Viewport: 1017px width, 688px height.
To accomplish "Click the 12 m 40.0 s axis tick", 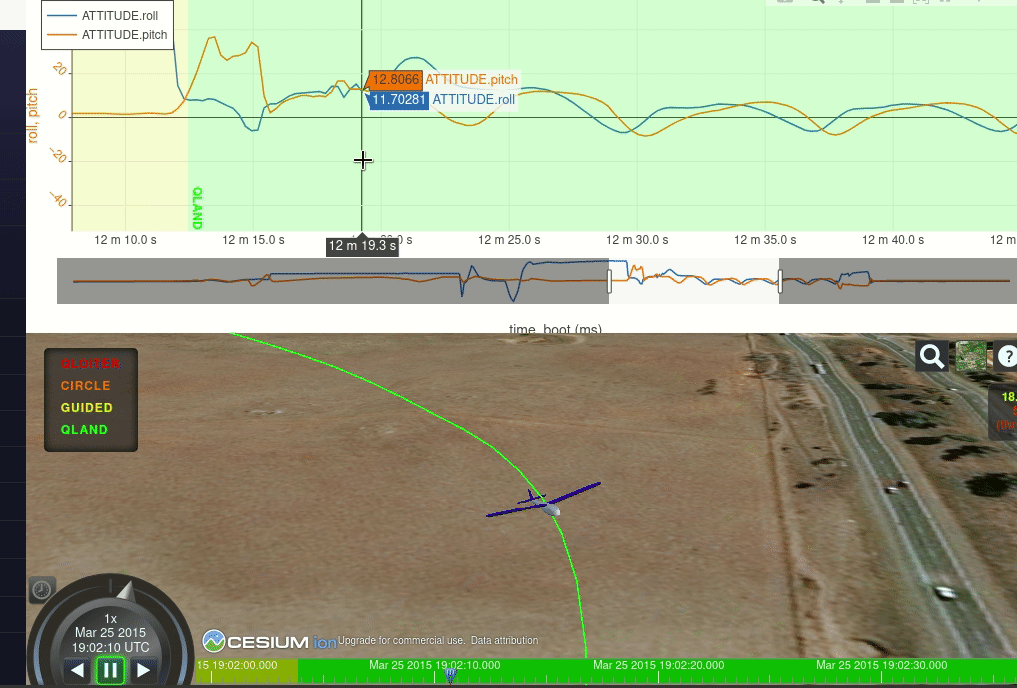I will [x=892, y=240].
